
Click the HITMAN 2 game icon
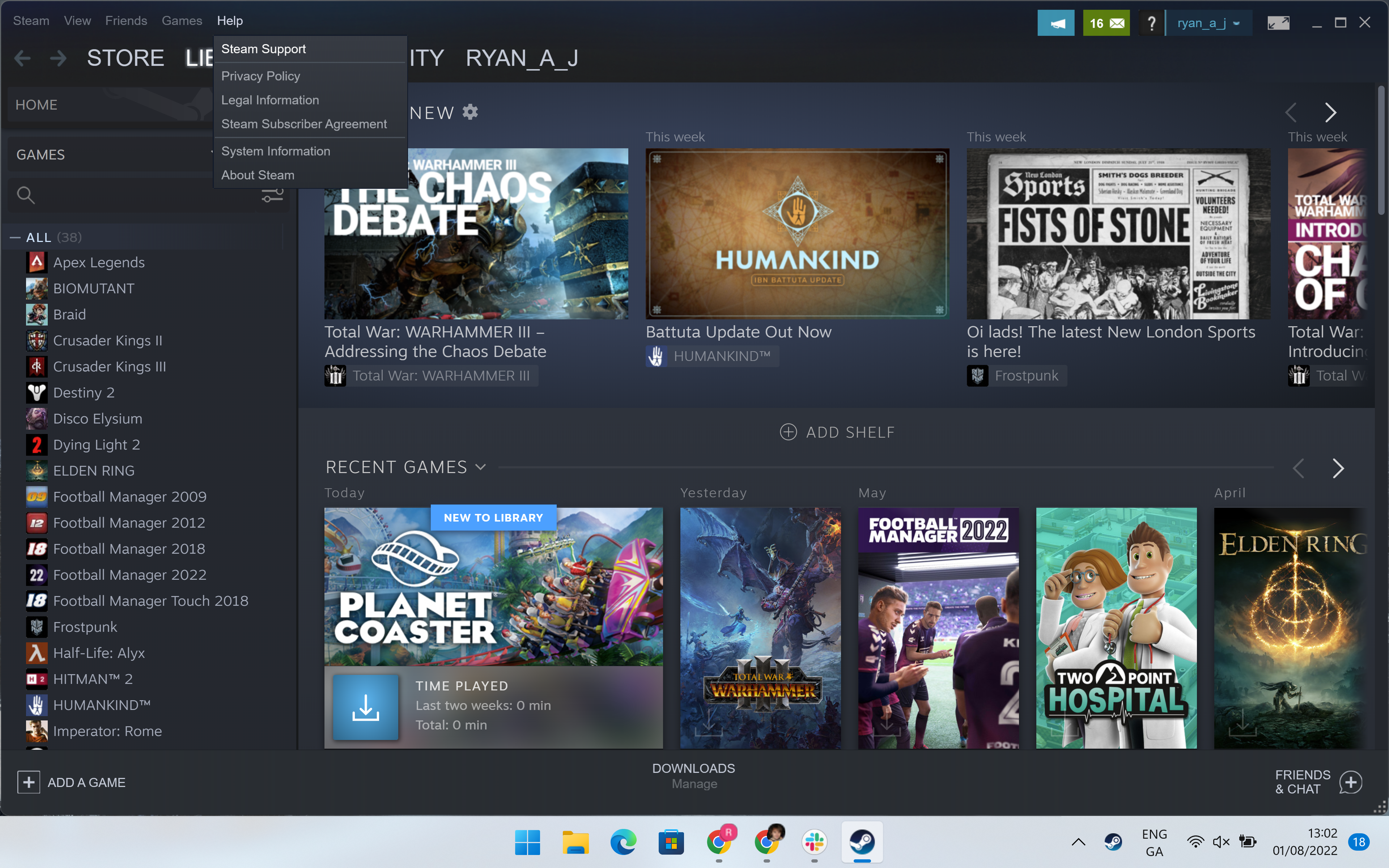(37, 679)
